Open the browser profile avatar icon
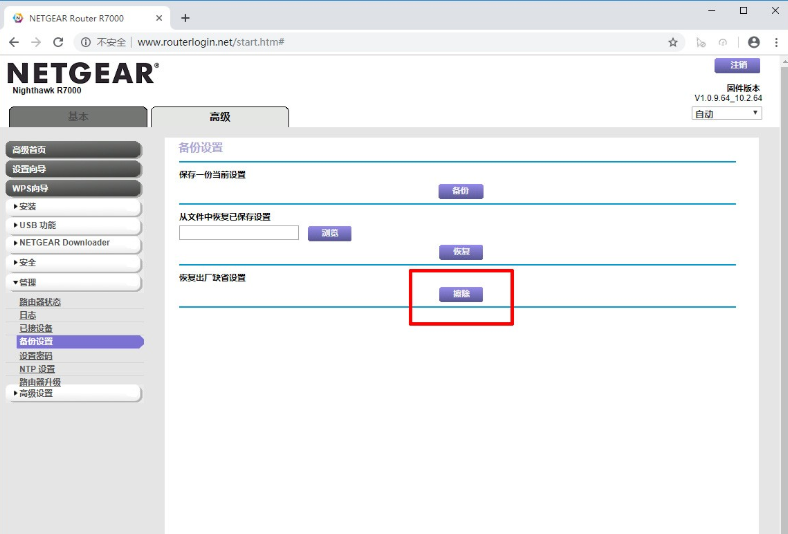 [753, 42]
